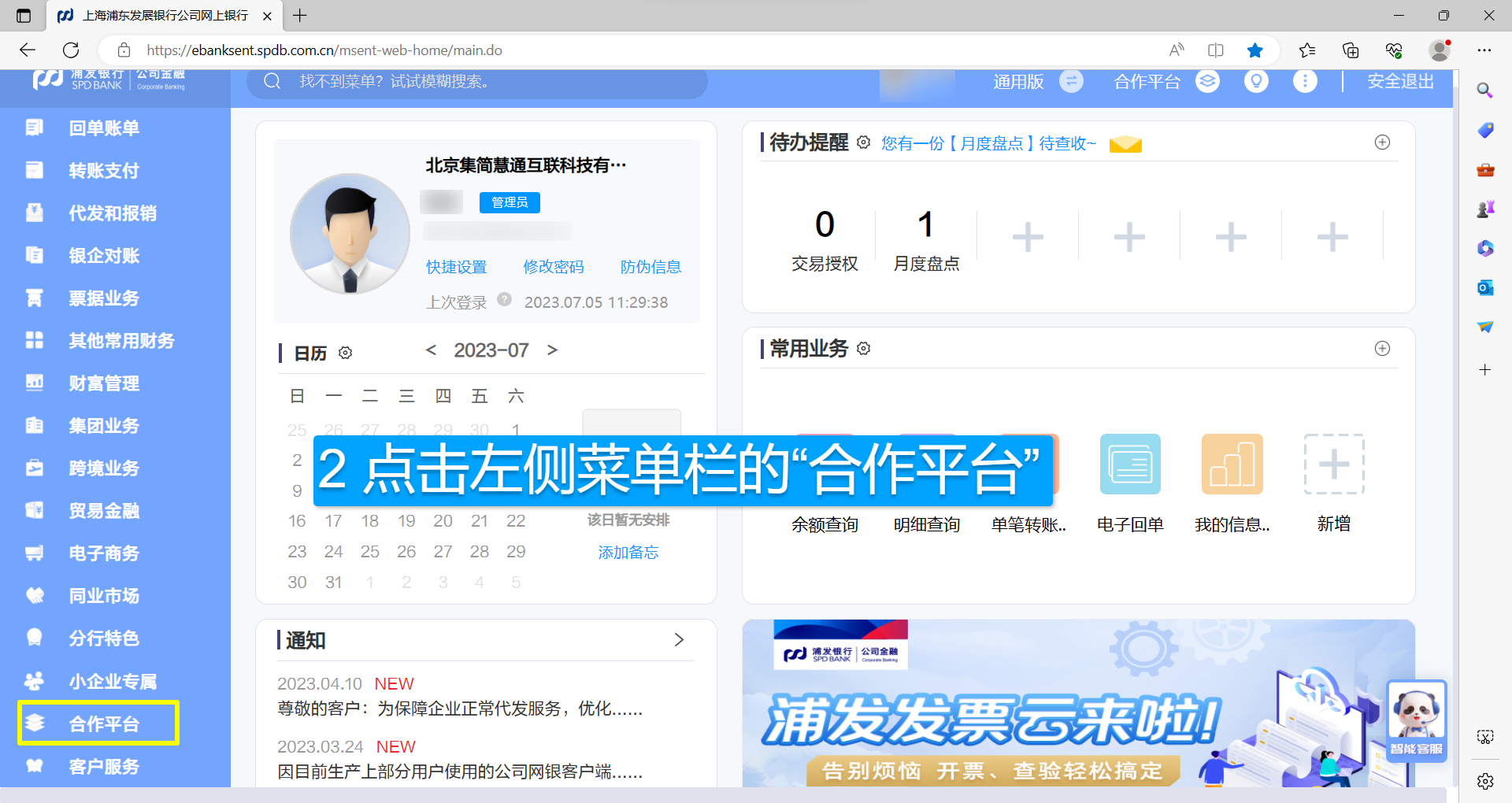Open Edge sidebar search icon

pyautogui.click(x=1485, y=90)
